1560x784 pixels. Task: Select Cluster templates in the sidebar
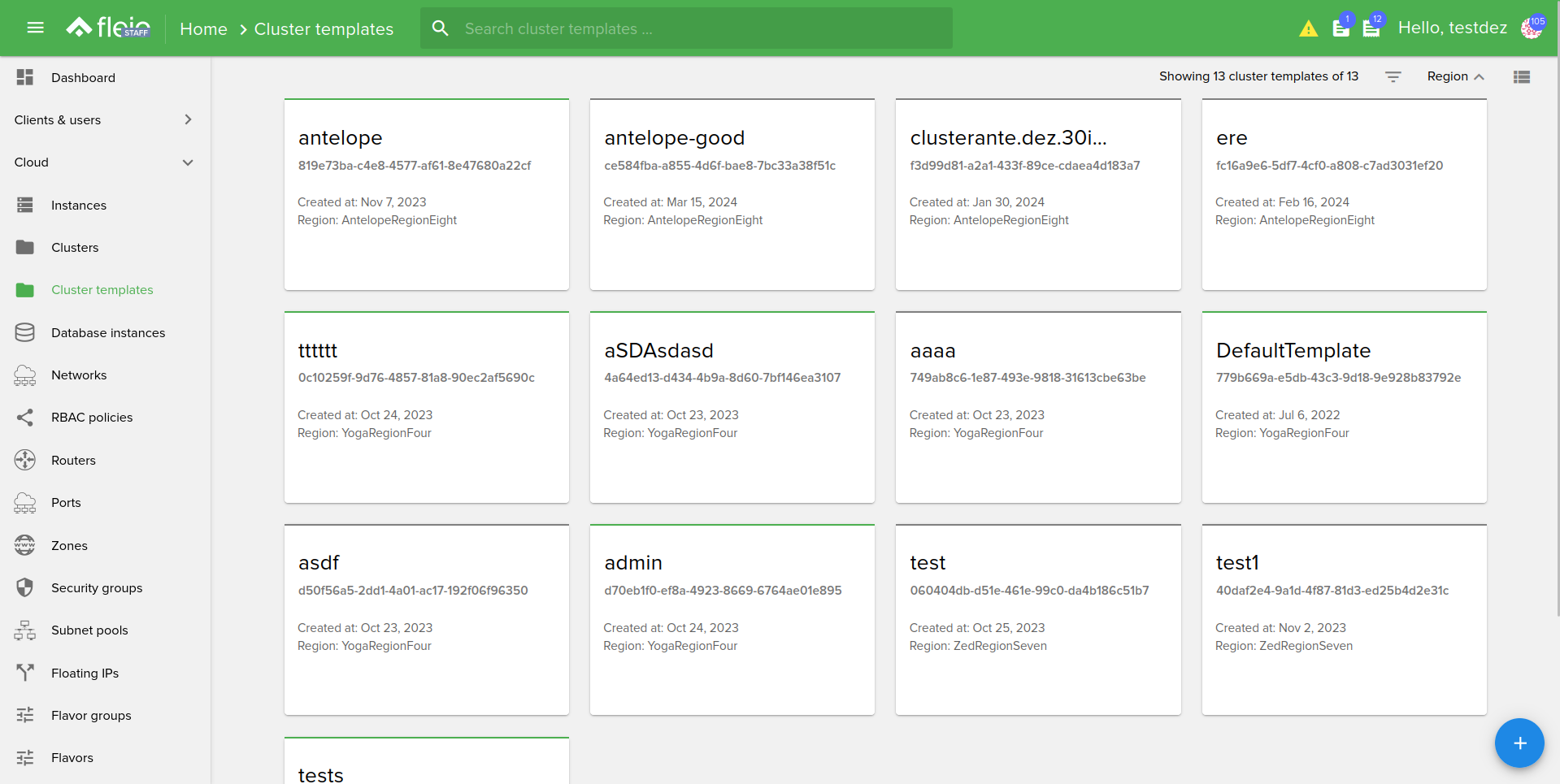coord(102,289)
